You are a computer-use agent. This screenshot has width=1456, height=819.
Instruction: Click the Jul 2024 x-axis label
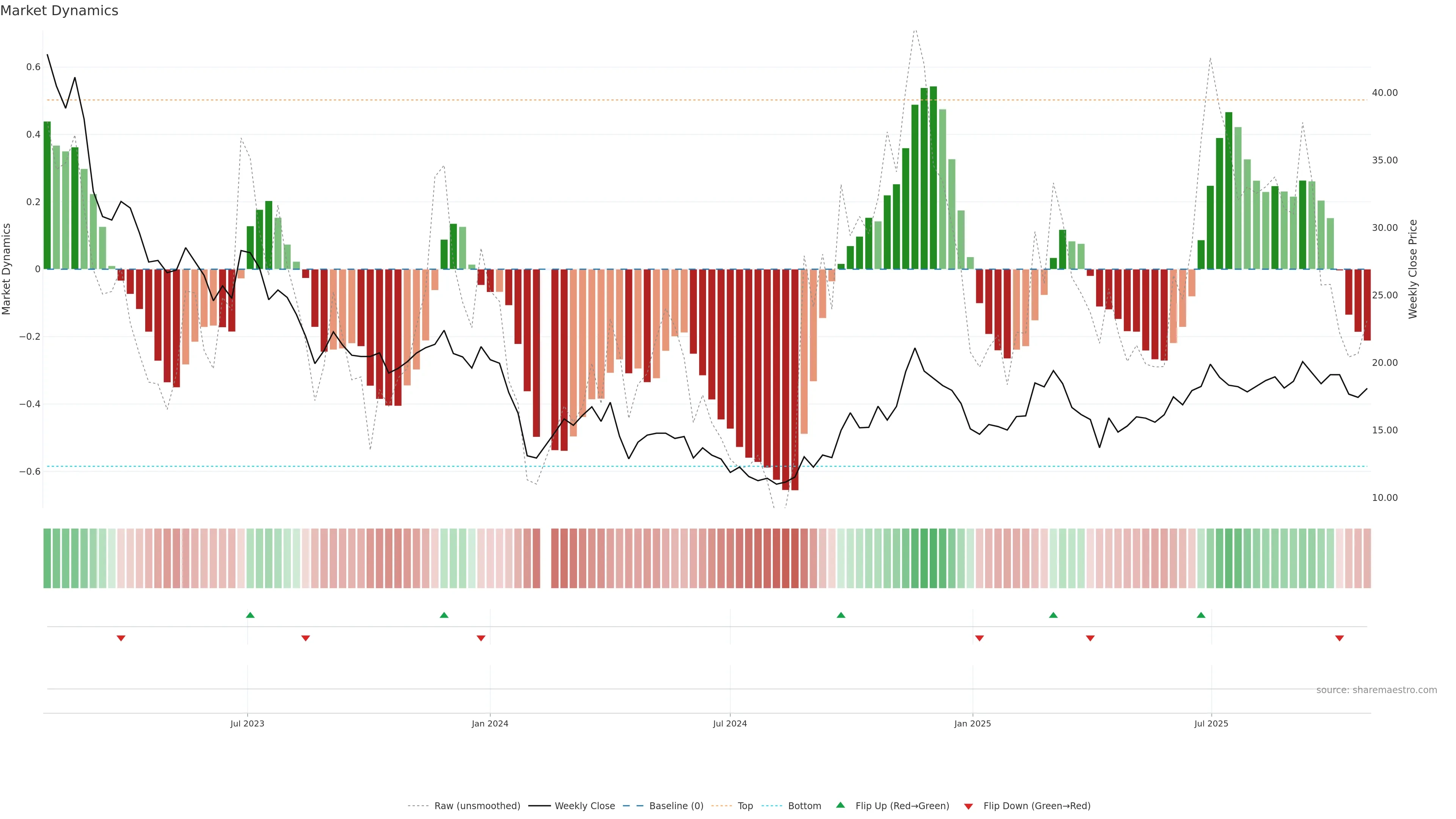coord(730,723)
